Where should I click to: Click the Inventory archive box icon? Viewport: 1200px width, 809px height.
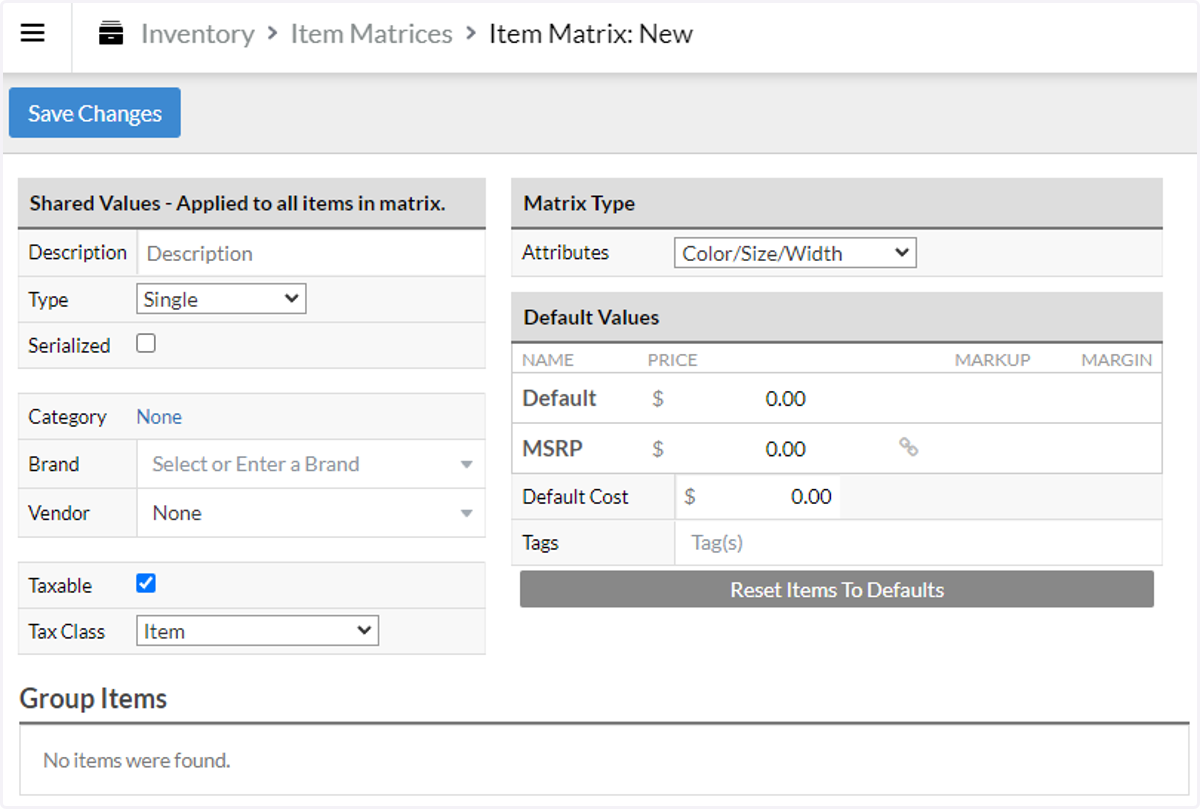coord(111,34)
